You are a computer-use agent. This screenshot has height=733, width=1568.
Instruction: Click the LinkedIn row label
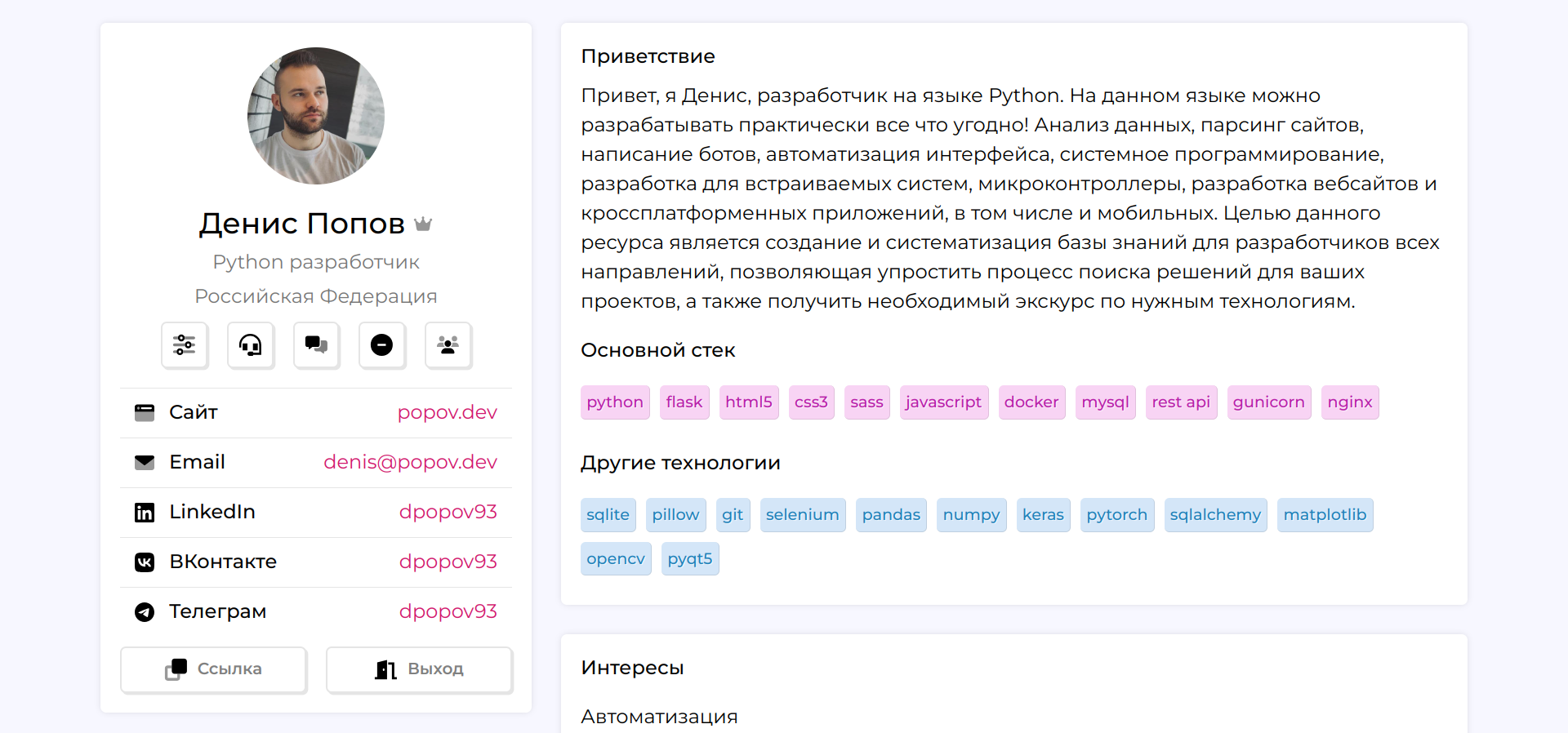click(212, 512)
